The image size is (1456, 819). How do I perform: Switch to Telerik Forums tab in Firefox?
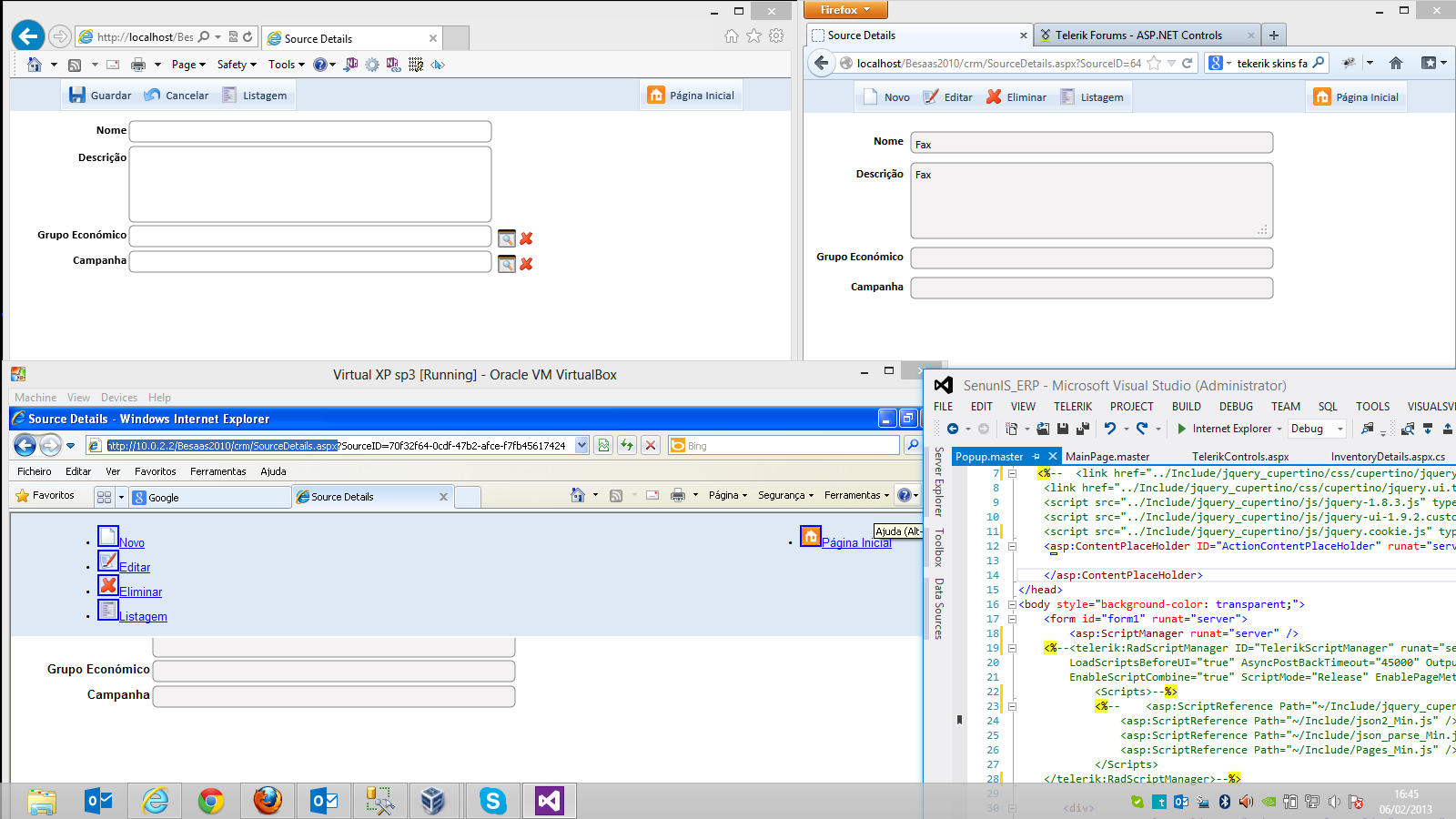click(x=1137, y=35)
